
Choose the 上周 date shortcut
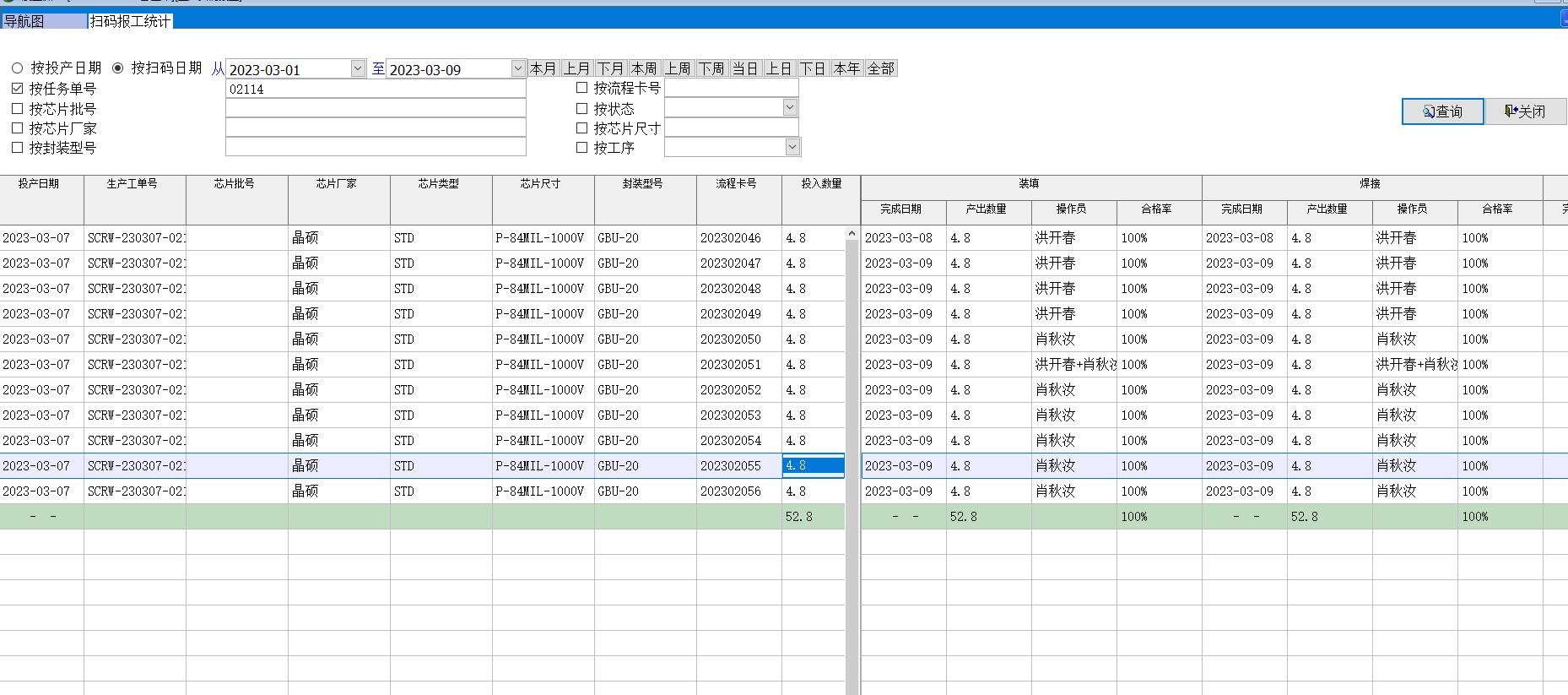pos(678,68)
